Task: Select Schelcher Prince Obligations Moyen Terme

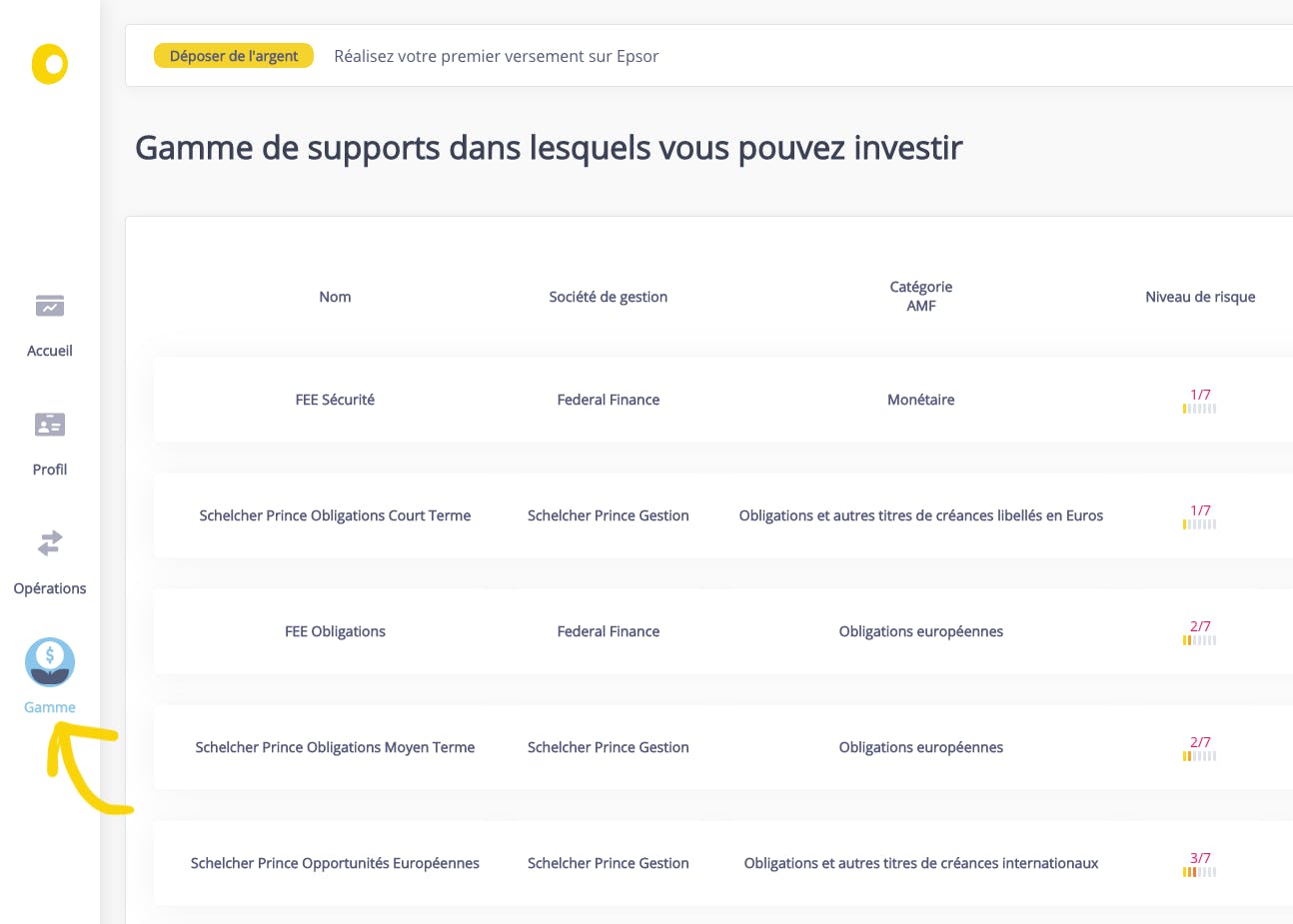Action: pyautogui.click(x=335, y=747)
